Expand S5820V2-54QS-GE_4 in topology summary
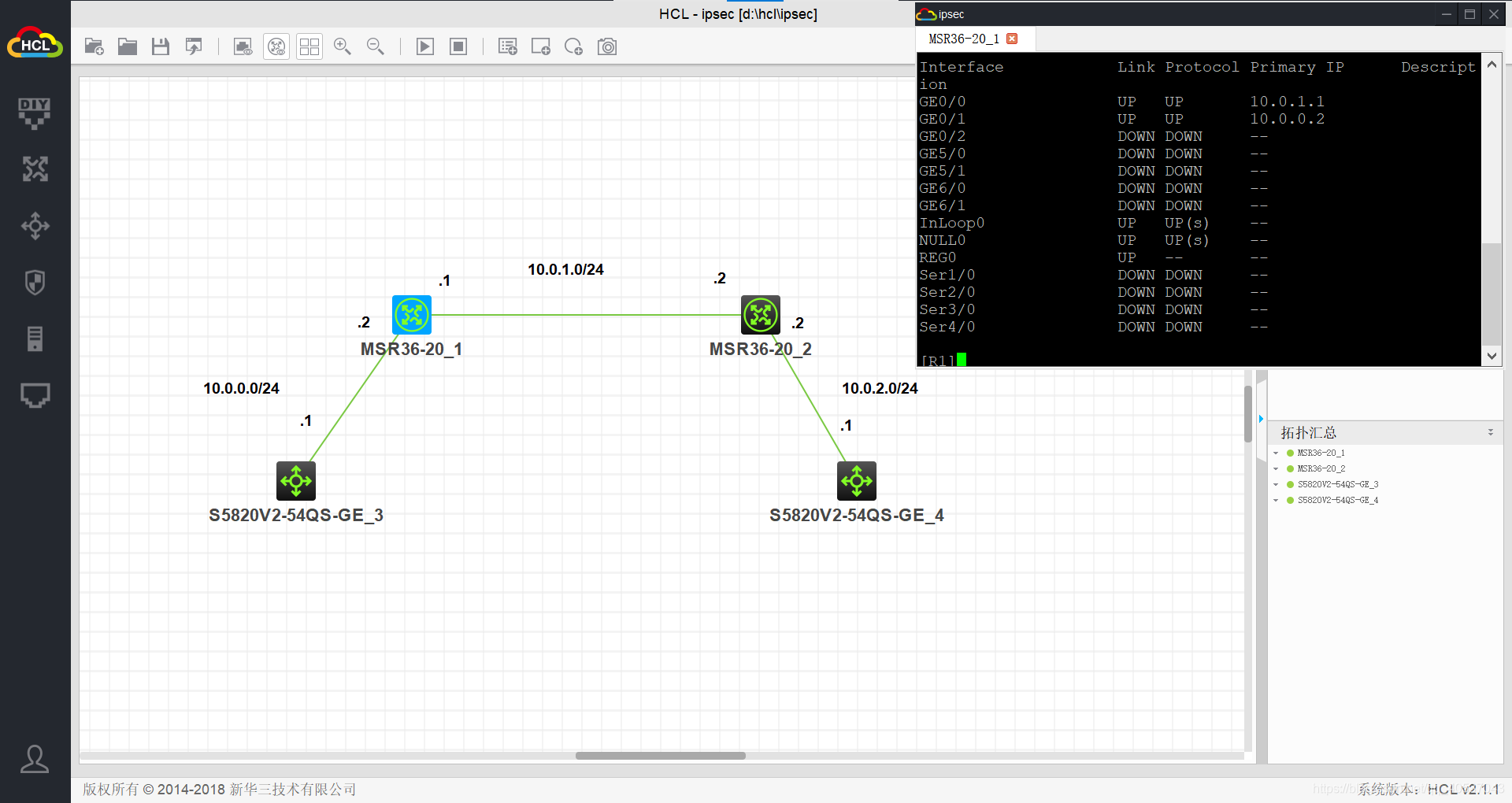The height and width of the screenshot is (803, 1512). 1276,501
